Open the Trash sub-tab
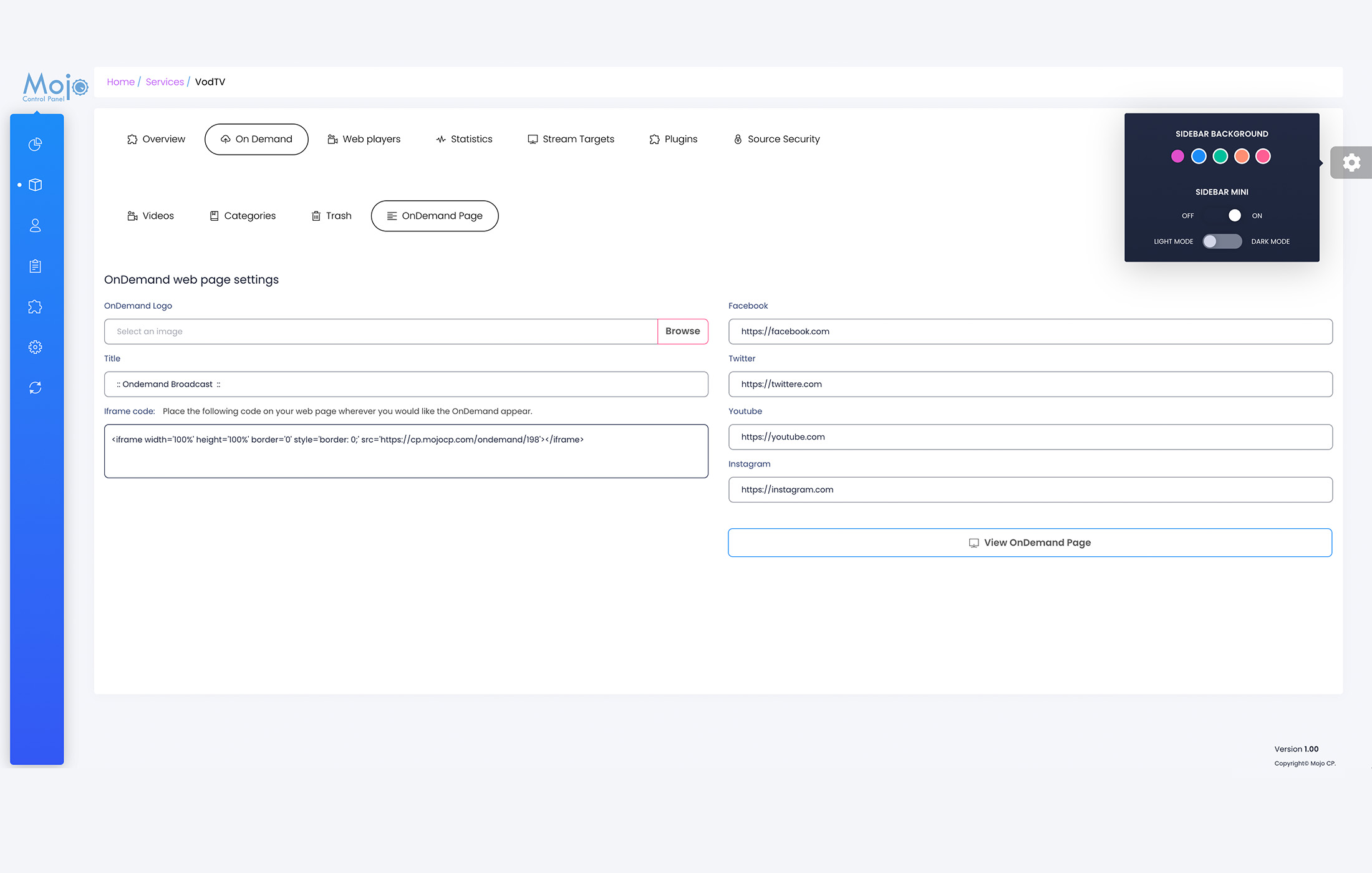Image resolution: width=1372 pixels, height=873 pixels. (331, 216)
